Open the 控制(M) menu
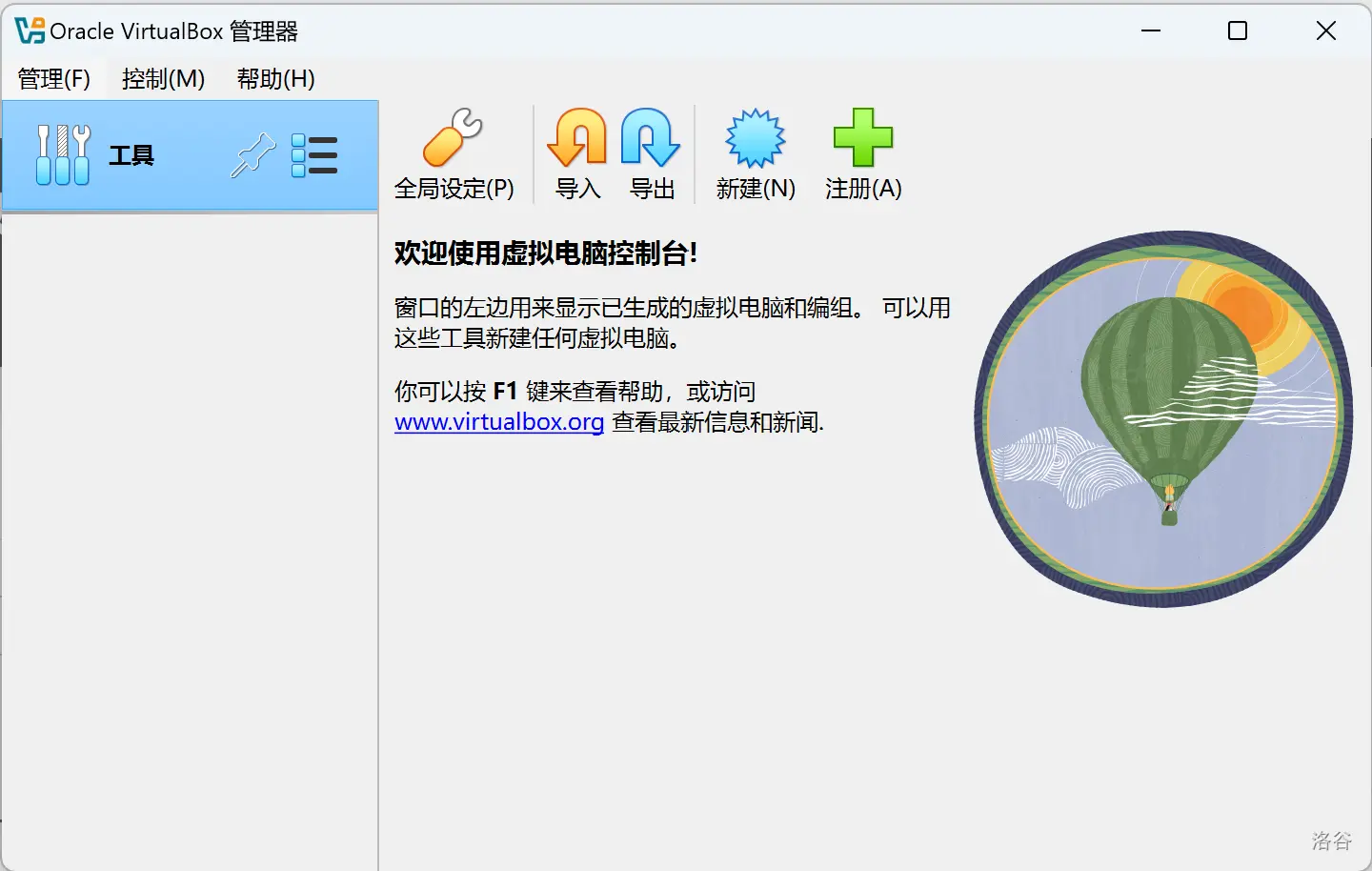Viewport: 1372px width, 871px height. click(163, 79)
